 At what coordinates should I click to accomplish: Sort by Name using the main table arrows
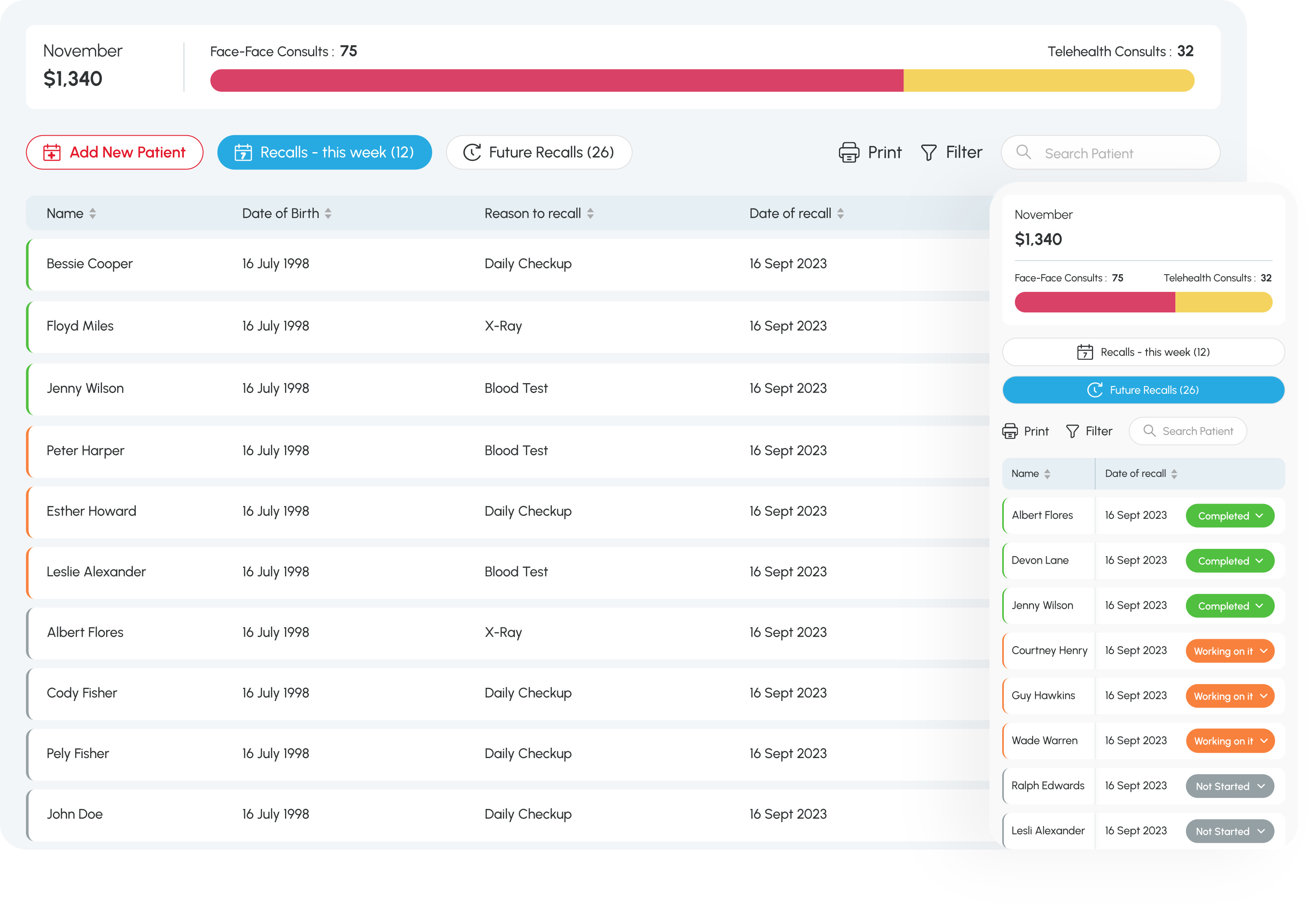(x=93, y=213)
